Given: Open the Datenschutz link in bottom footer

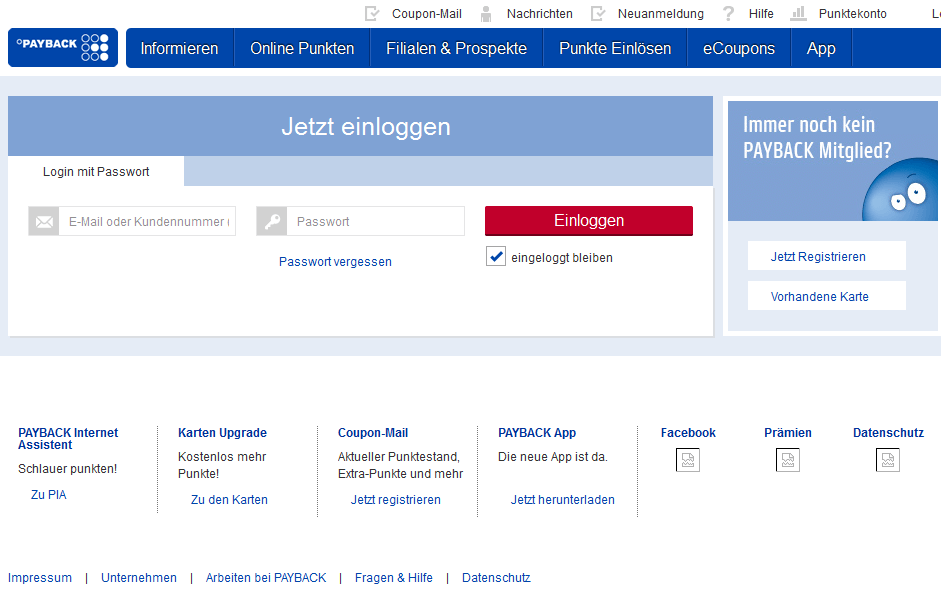Looking at the screenshot, I should click(x=496, y=578).
